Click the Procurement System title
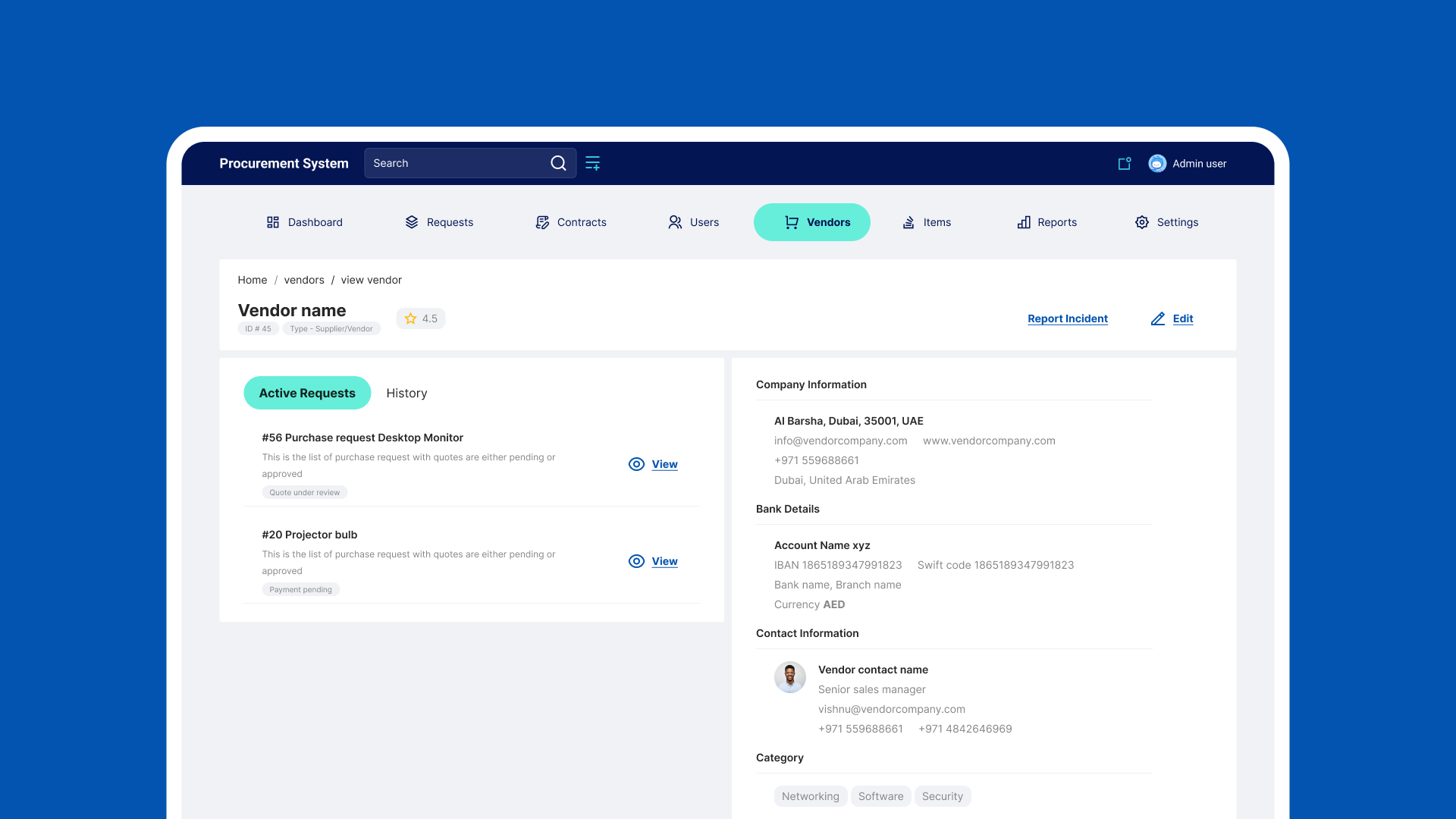 coord(284,163)
